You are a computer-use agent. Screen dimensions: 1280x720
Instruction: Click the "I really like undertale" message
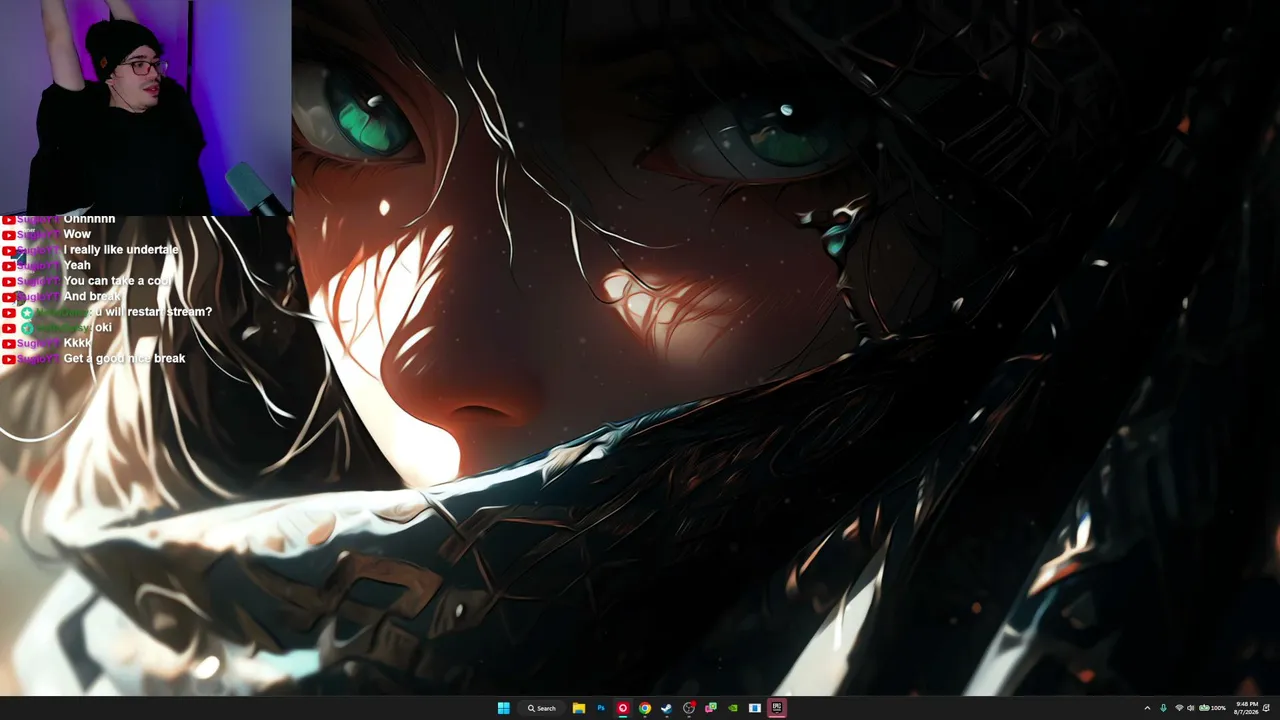121,250
